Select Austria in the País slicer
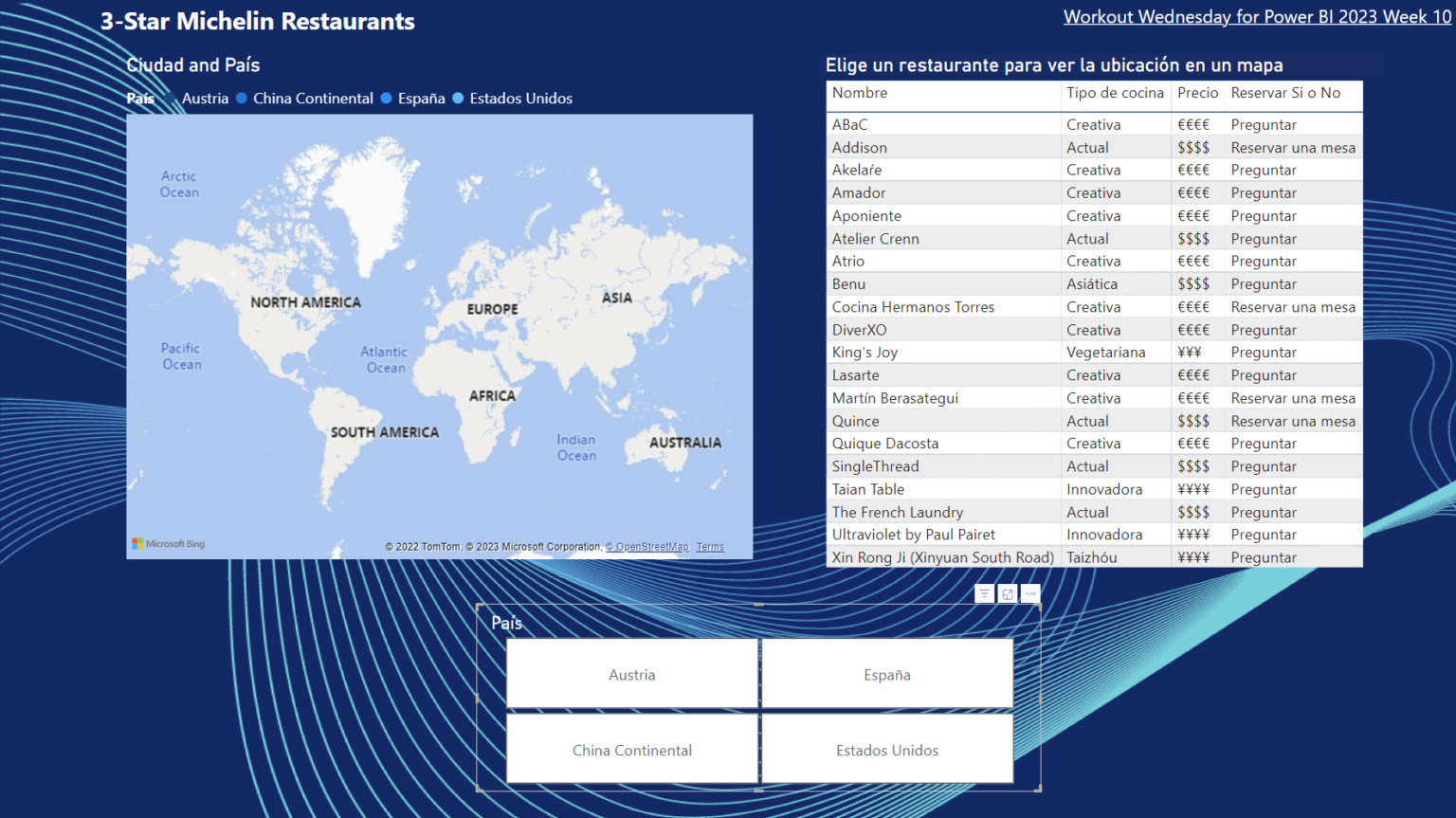 [x=631, y=674]
